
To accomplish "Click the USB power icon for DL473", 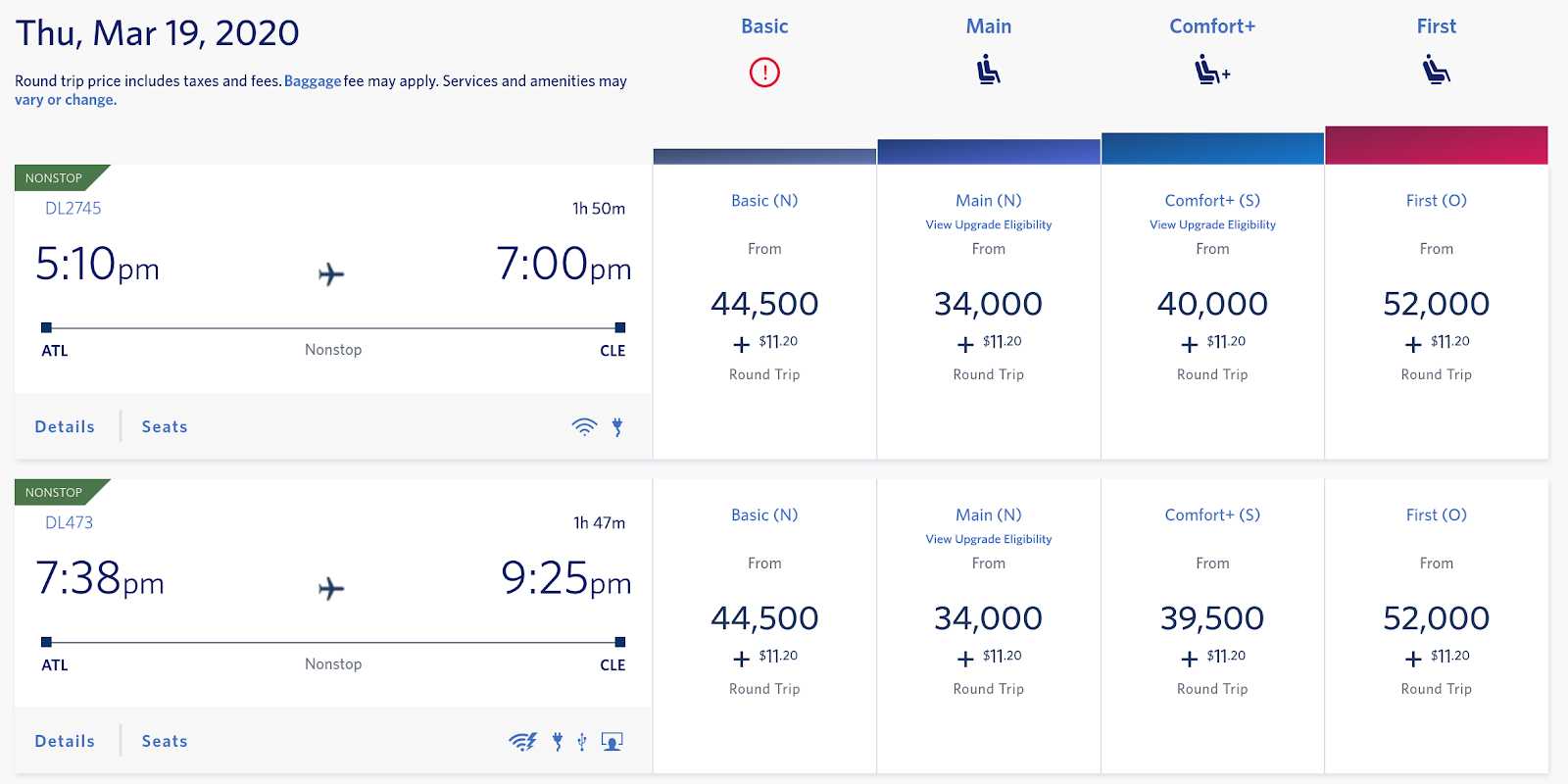I will 582,741.
